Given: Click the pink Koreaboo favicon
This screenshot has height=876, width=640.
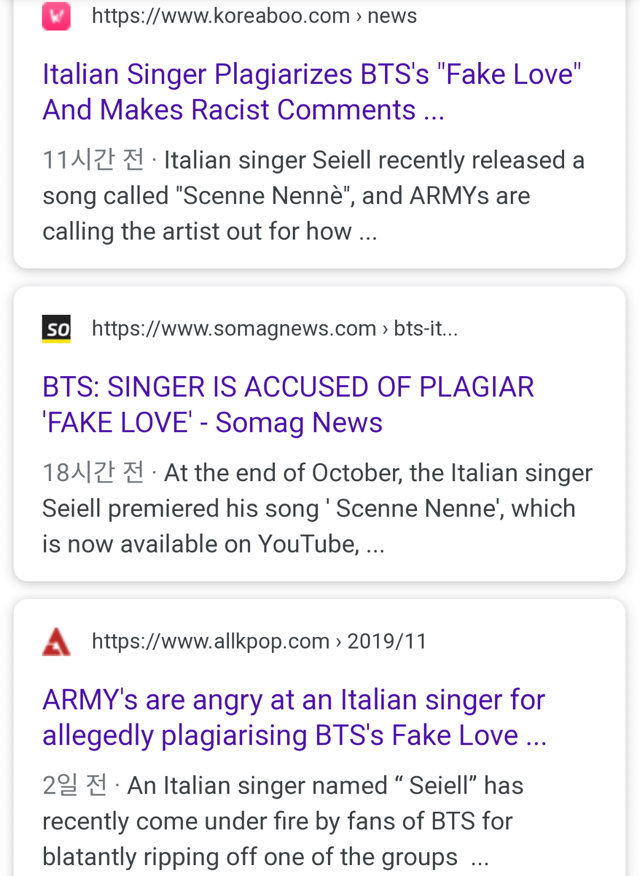Looking at the screenshot, I should coord(56,16).
